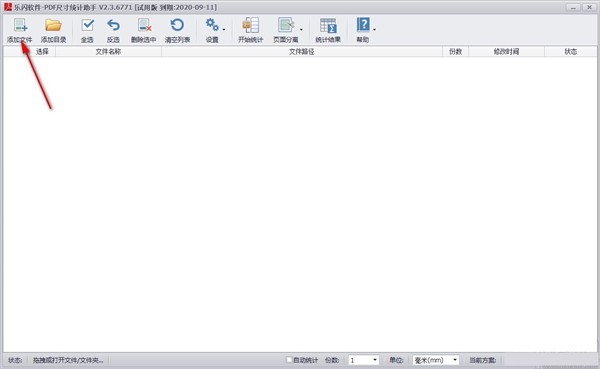This screenshot has height=369, width=600.
Task: Click the 份数 column header
Action: point(455,51)
